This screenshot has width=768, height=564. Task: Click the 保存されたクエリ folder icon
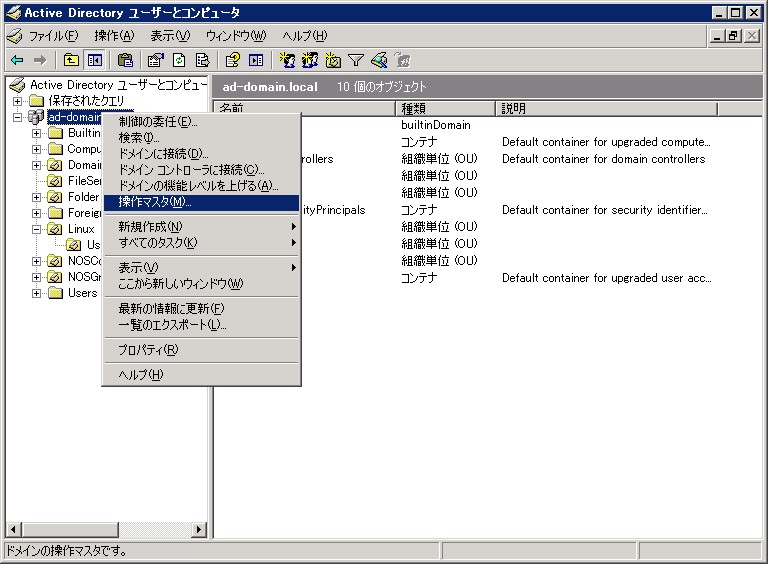pos(36,101)
